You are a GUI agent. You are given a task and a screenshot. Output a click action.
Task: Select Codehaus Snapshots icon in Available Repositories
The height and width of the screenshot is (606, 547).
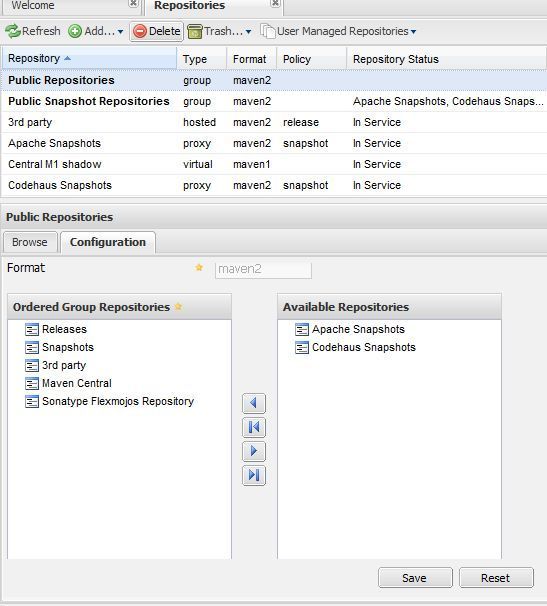302,347
